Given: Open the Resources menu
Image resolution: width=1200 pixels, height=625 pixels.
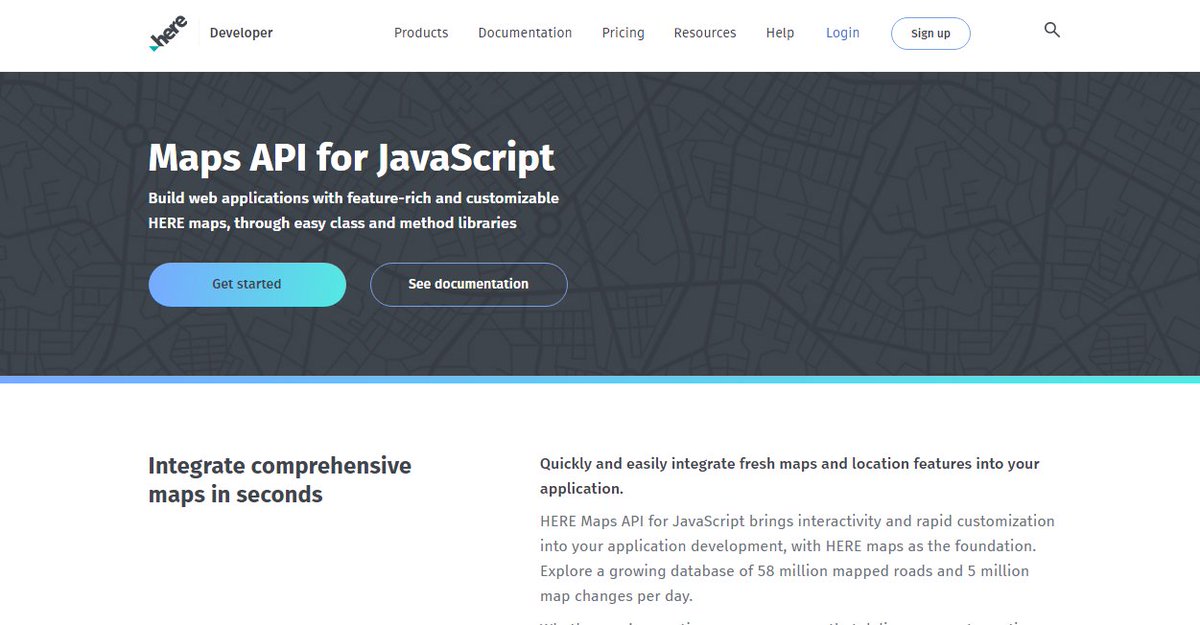Looking at the screenshot, I should 705,33.
